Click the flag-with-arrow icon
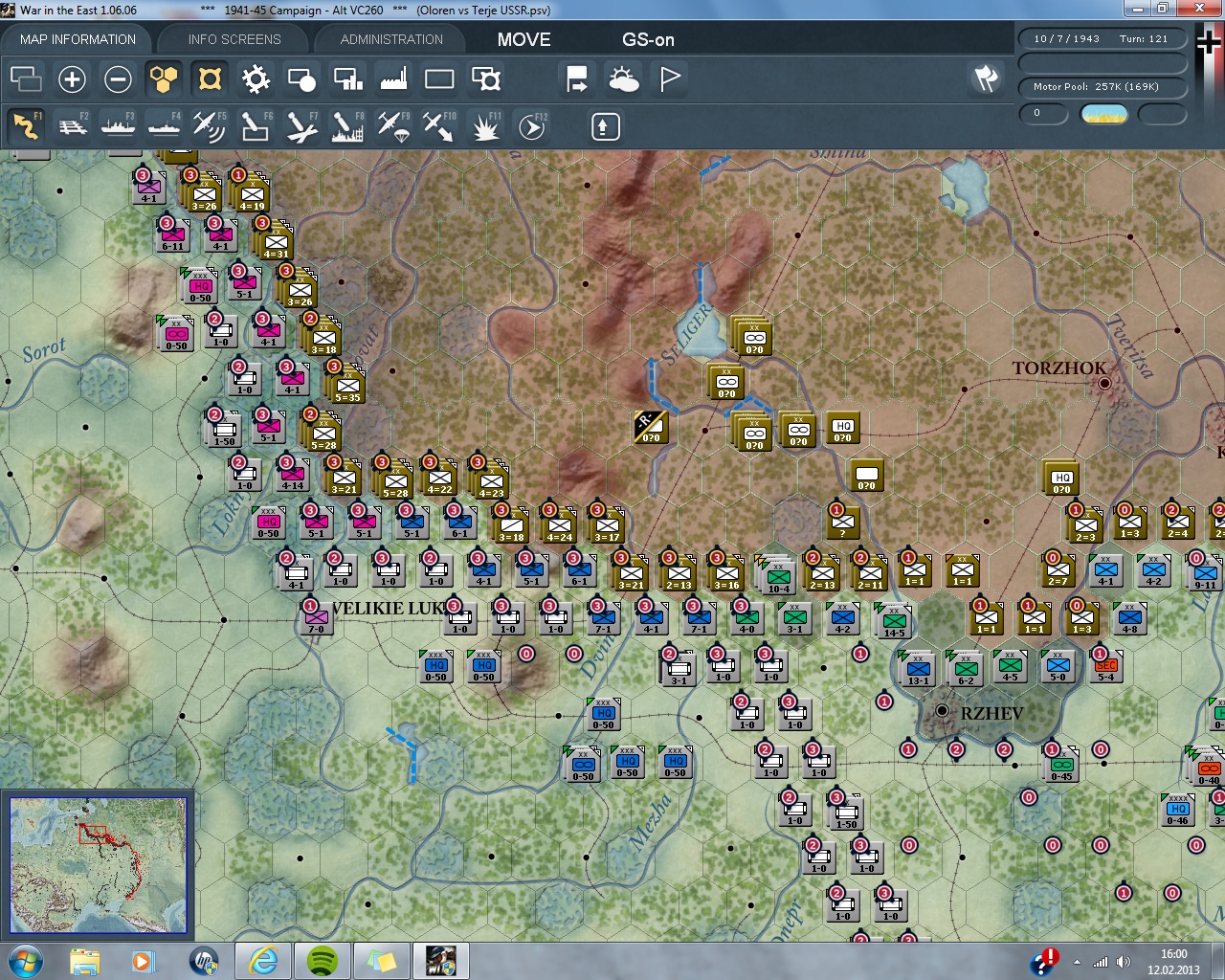The image size is (1225, 980). 577,79
